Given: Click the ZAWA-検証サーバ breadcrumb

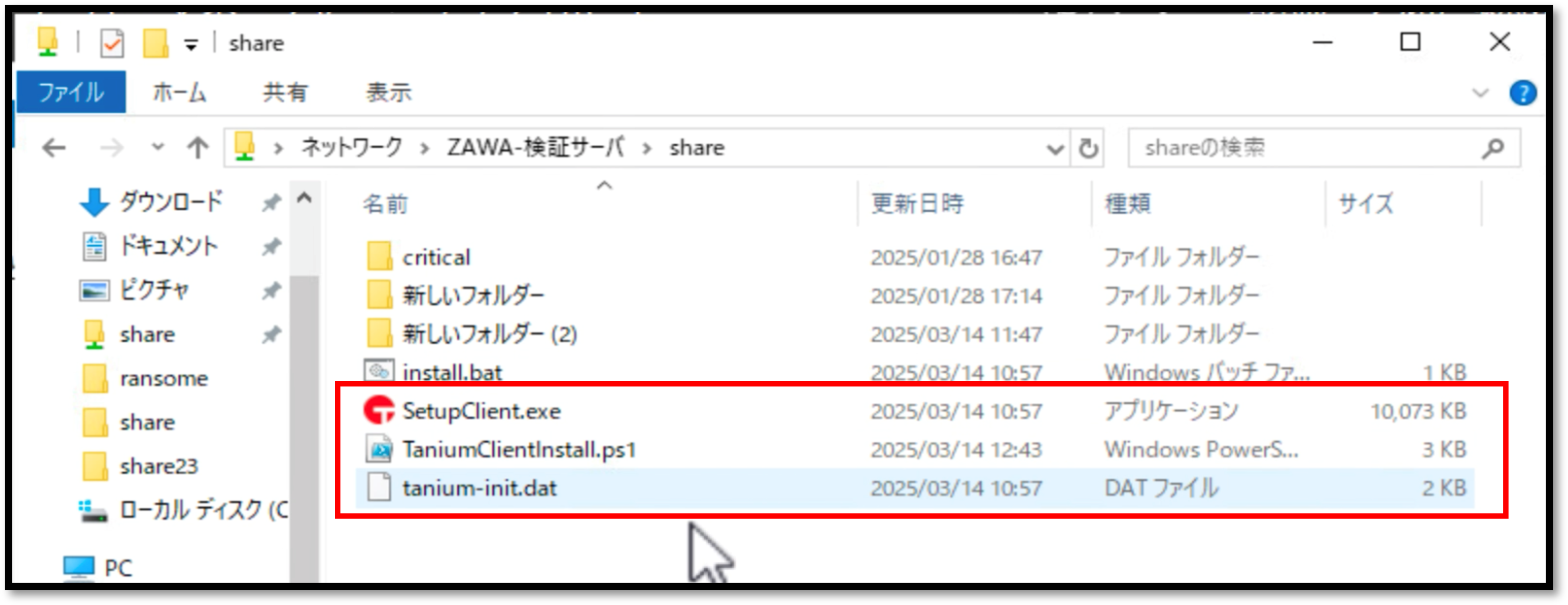Looking at the screenshot, I should (536, 147).
